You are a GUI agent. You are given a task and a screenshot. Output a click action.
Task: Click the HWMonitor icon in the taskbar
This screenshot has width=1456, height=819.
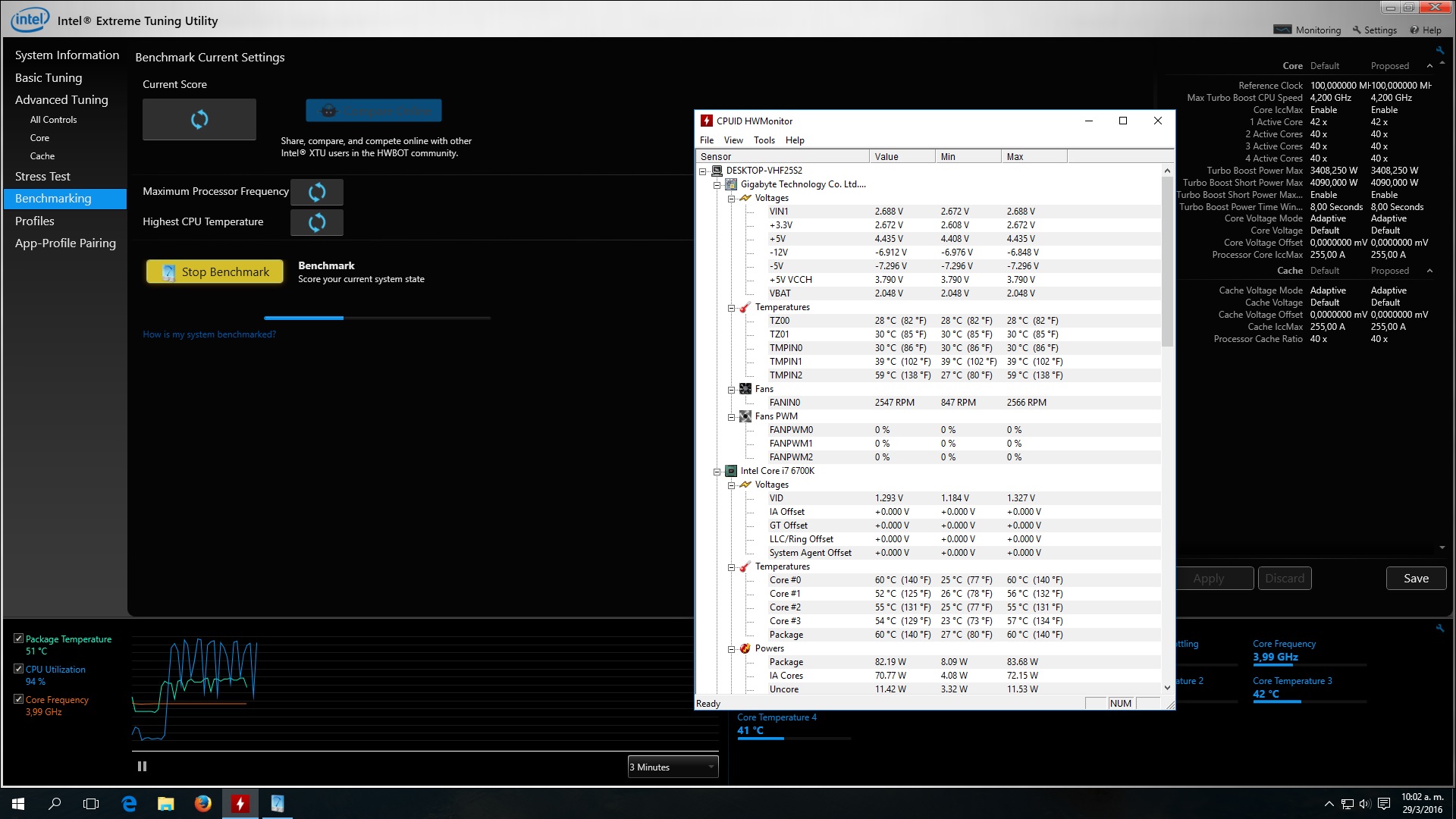240,804
